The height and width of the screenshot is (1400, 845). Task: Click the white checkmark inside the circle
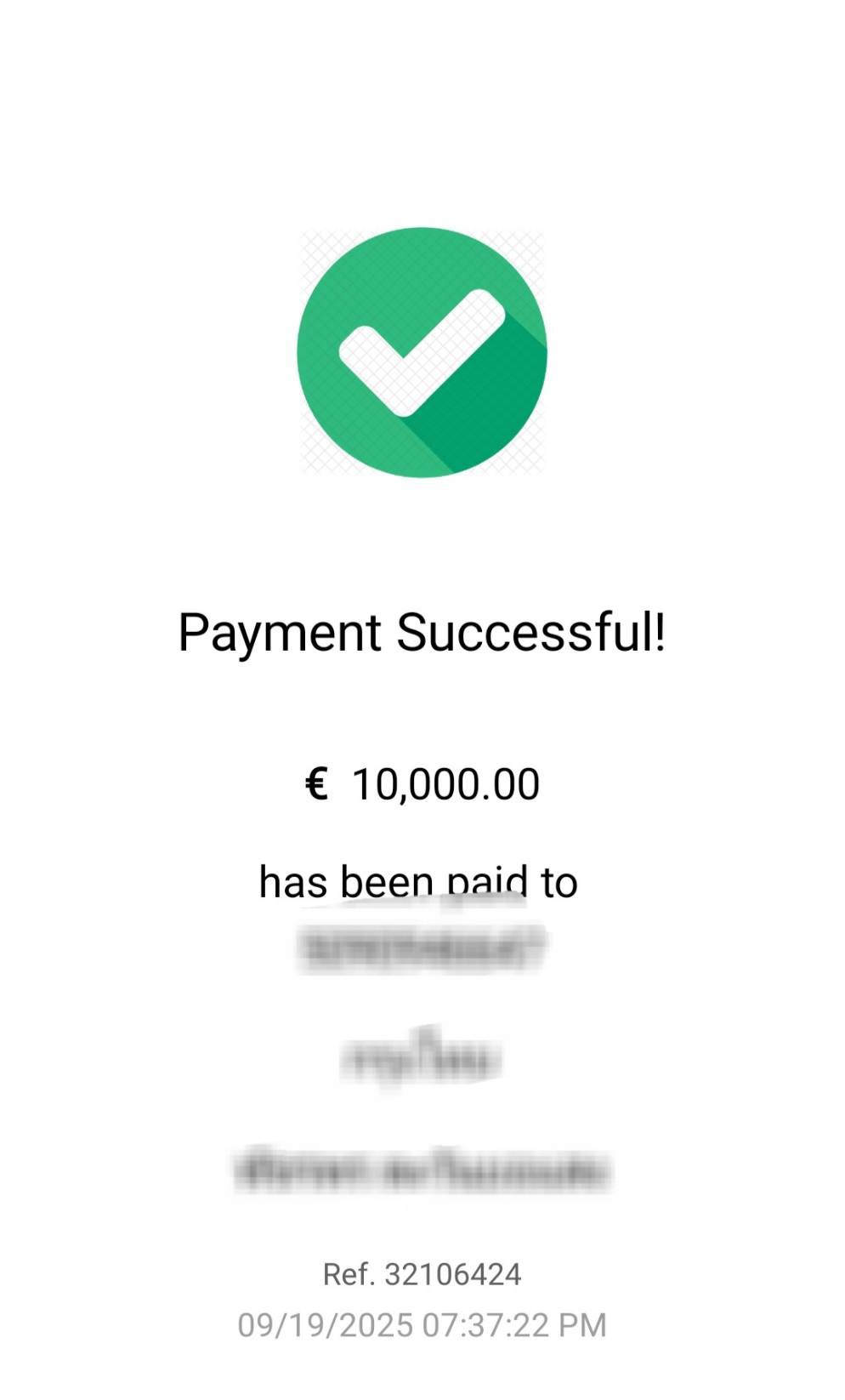pos(422,352)
